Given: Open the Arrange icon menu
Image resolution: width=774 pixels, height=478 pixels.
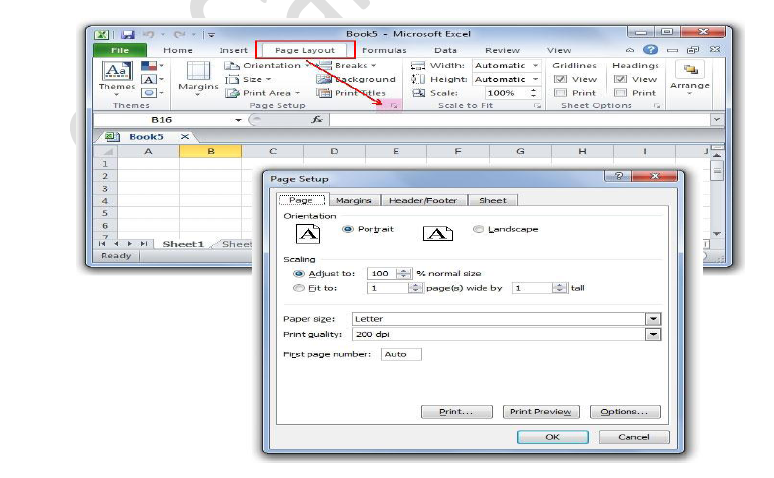Looking at the screenshot, I should (x=690, y=74).
